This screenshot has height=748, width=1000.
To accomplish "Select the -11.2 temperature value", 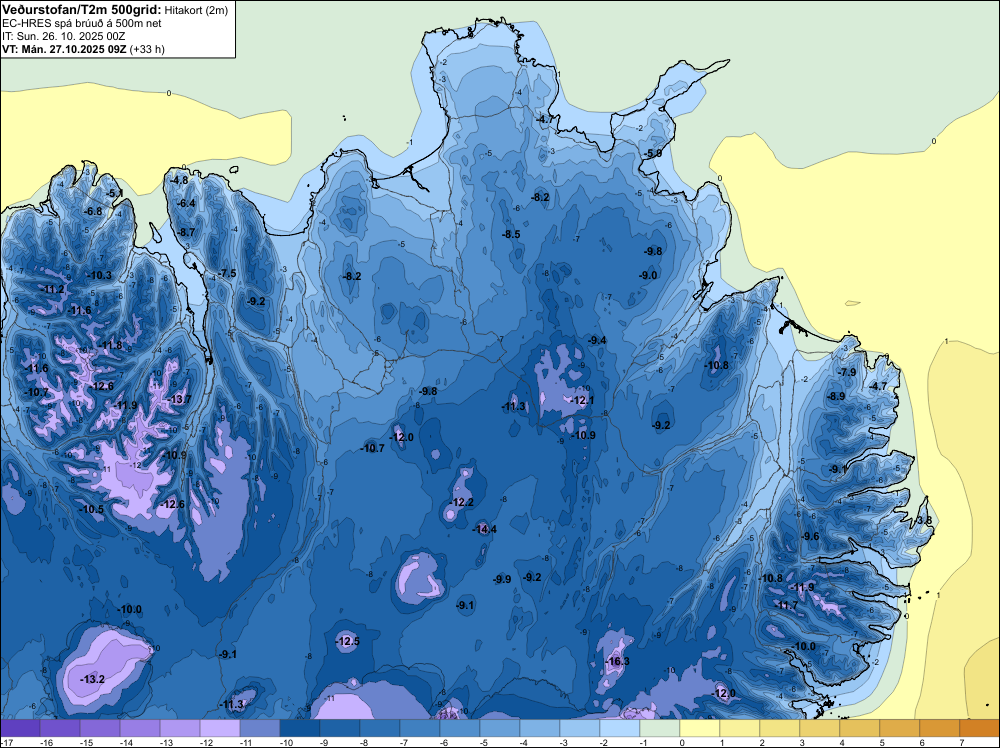I will point(52,290).
